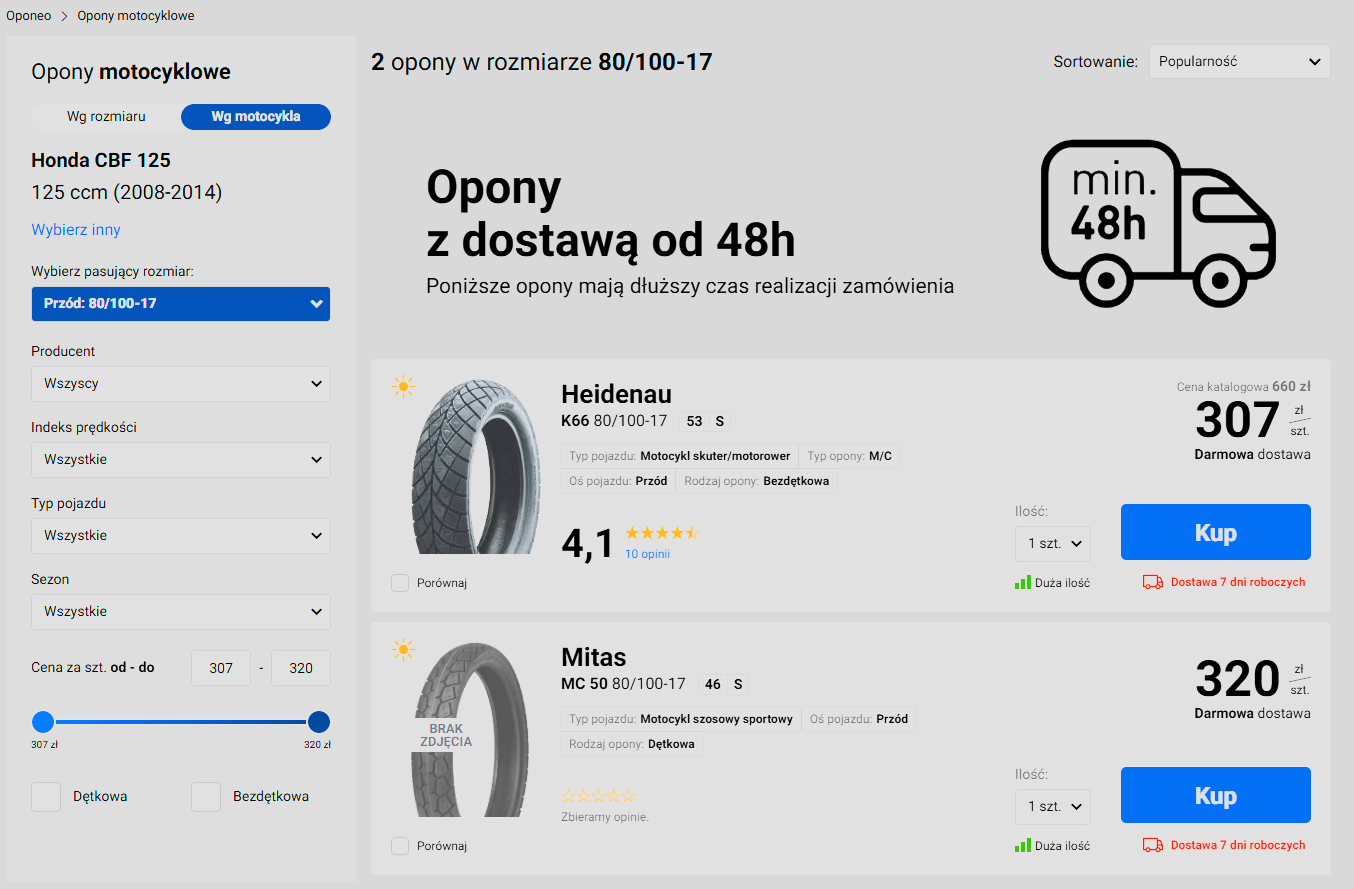
Task: Check the Bezdętkowa filter checkbox
Action: [206, 797]
